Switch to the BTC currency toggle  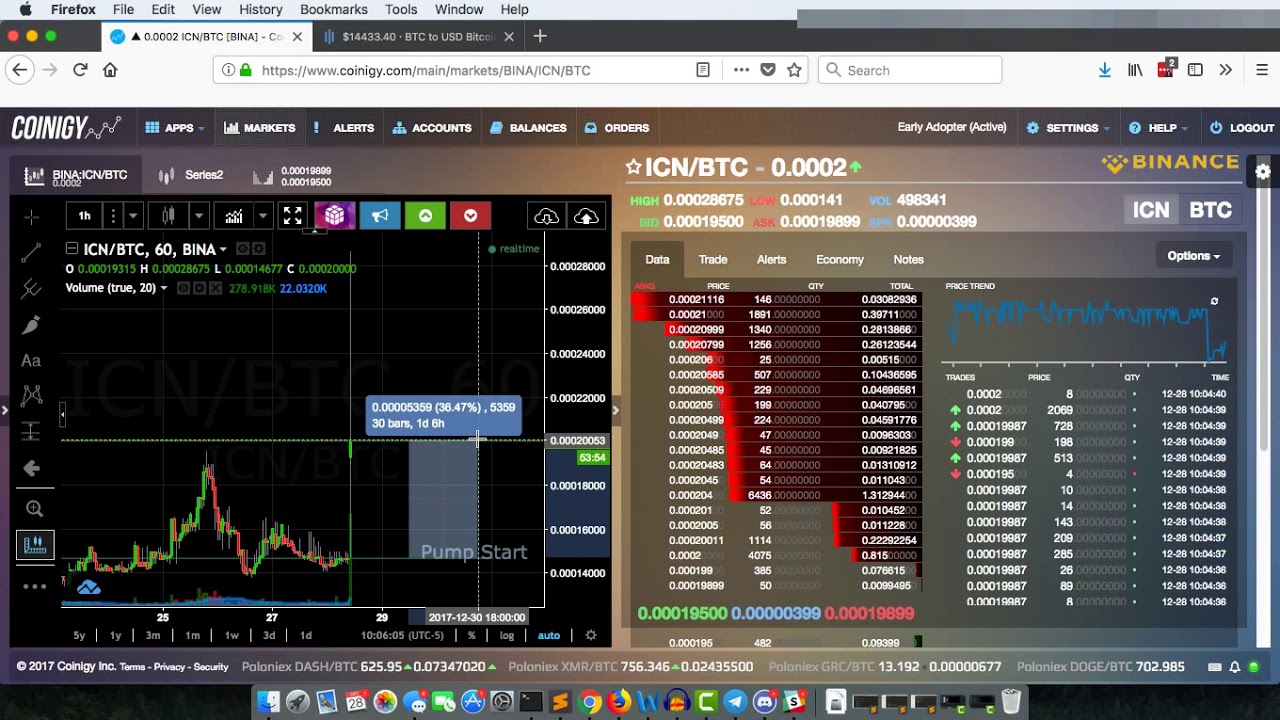click(x=1210, y=210)
